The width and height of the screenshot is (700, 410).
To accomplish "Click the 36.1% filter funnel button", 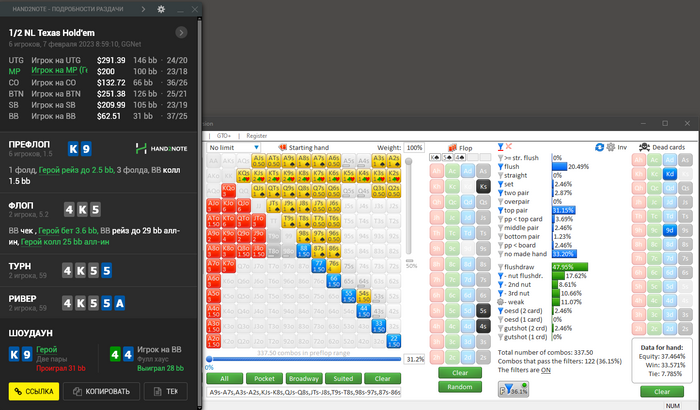I will tap(513, 389).
